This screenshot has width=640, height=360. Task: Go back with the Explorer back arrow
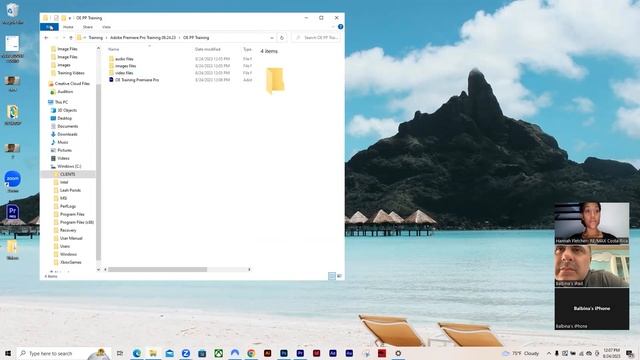coord(46,38)
